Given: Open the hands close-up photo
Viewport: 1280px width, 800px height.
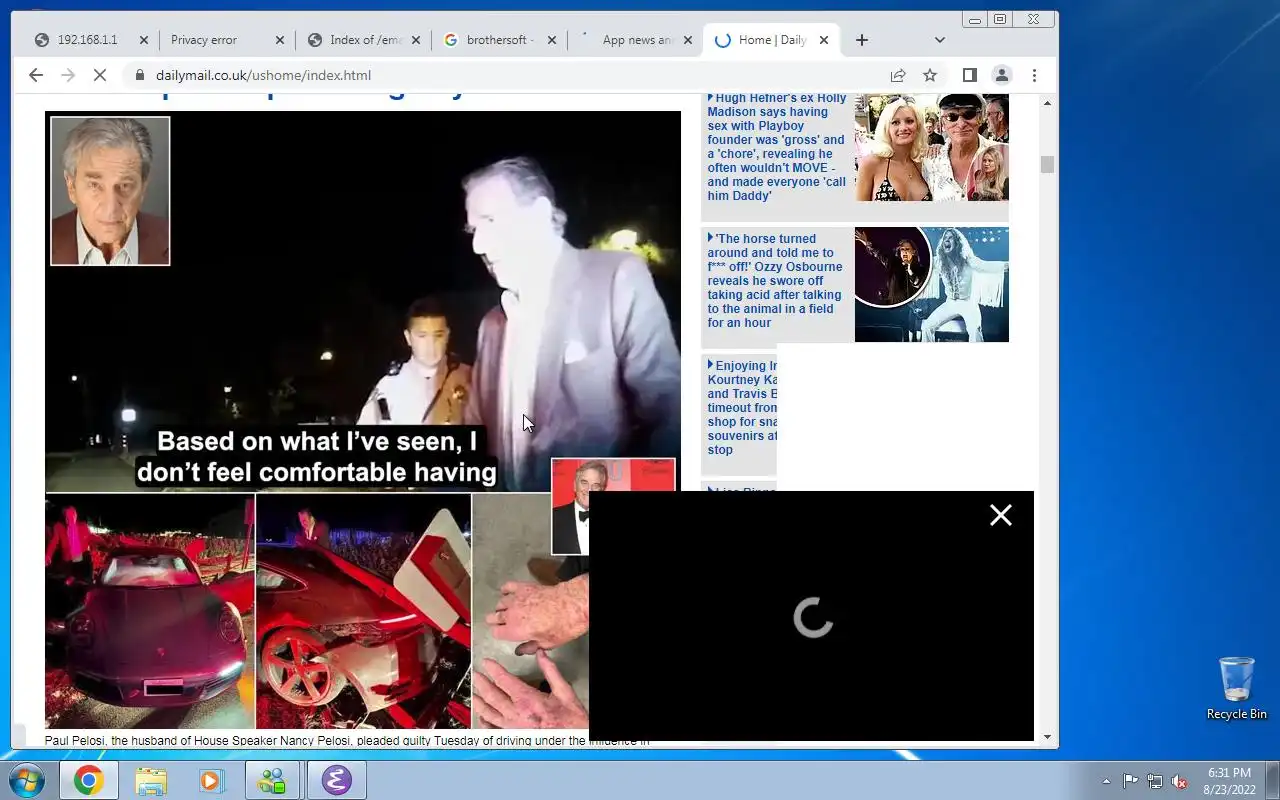Looking at the screenshot, I should (530, 640).
